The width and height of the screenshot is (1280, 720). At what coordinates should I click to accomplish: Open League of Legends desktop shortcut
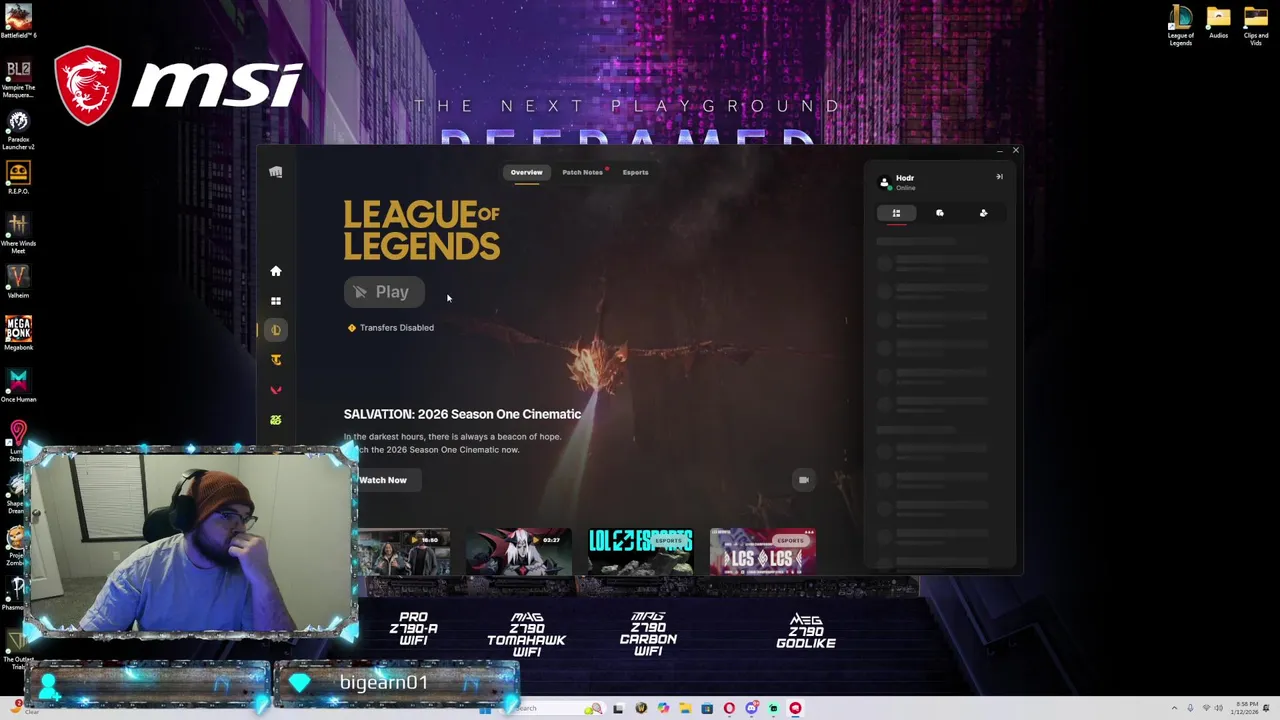(x=1181, y=26)
